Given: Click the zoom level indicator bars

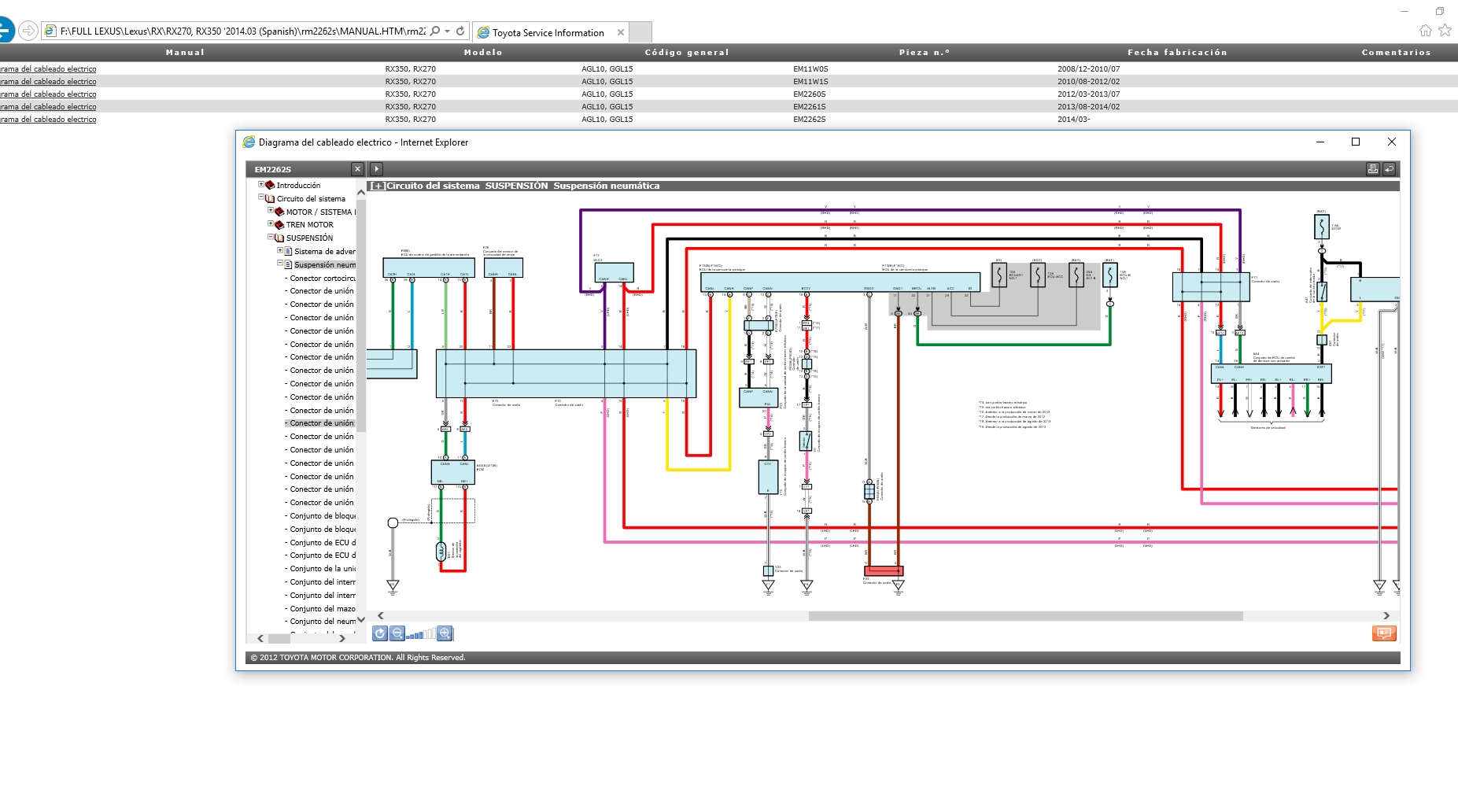Looking at the screenshot, I should [421, 633].
